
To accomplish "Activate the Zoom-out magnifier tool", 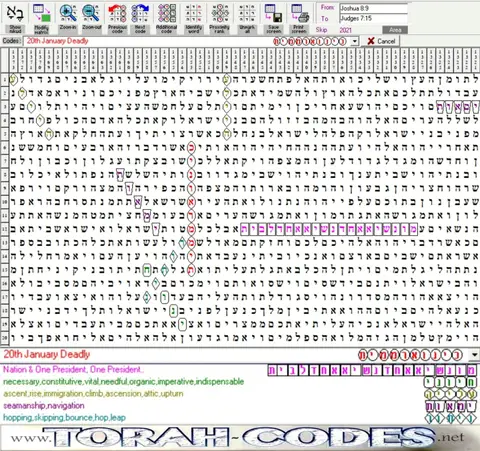I will click(x=91, y=18).
